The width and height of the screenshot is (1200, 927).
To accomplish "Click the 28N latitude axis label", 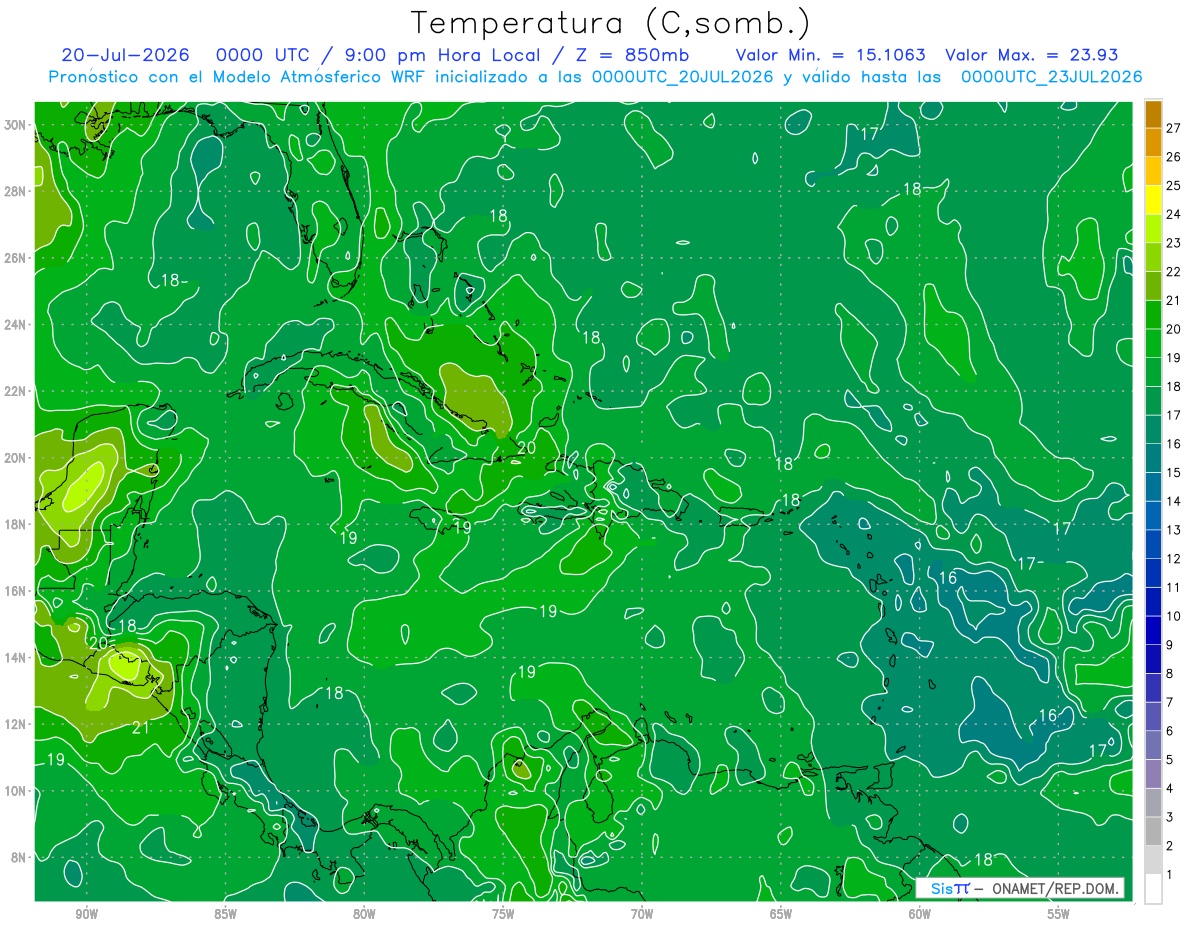I will point(15,191).
